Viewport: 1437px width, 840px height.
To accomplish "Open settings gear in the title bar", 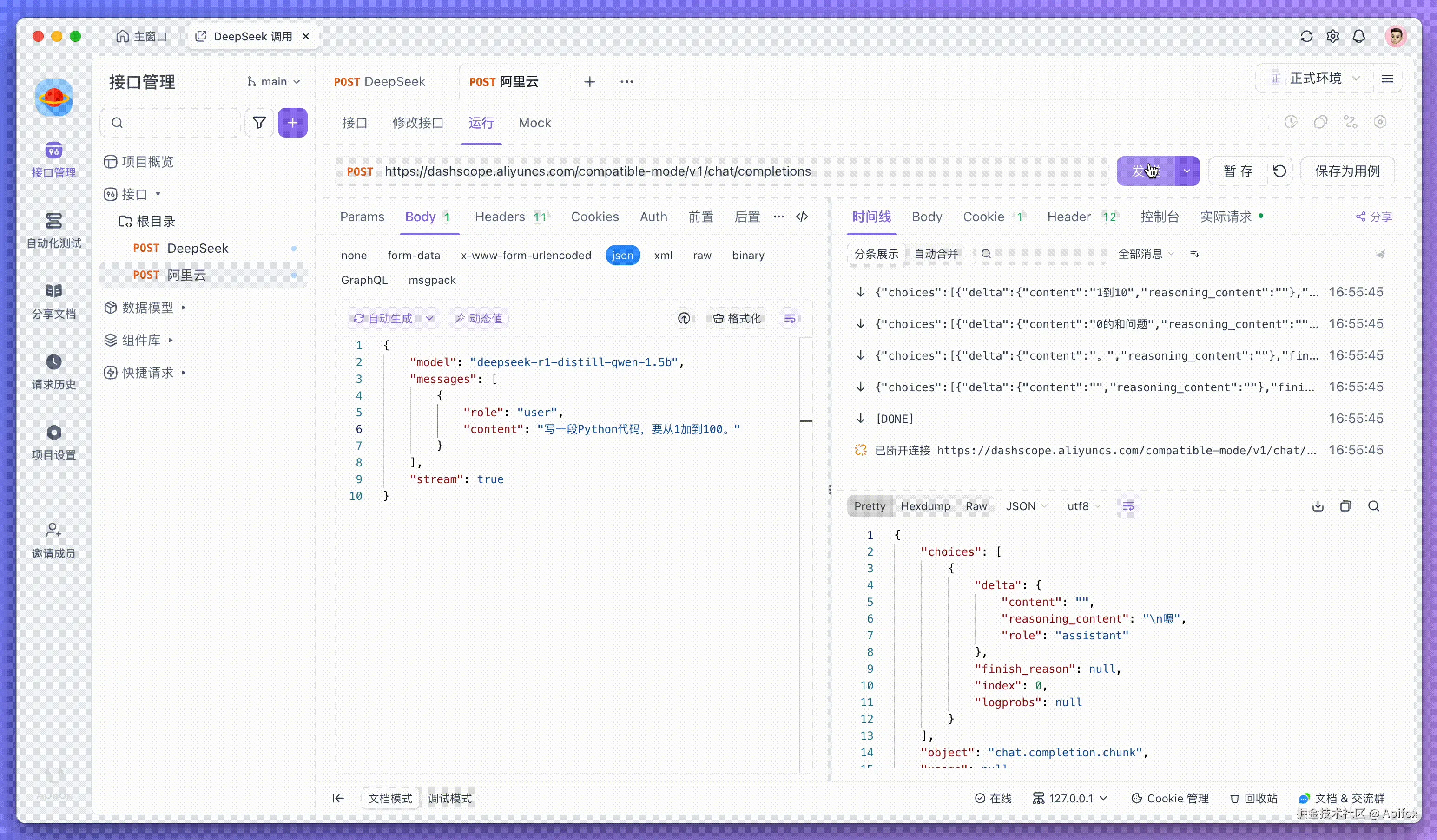I will click(x=1332, y=37).
